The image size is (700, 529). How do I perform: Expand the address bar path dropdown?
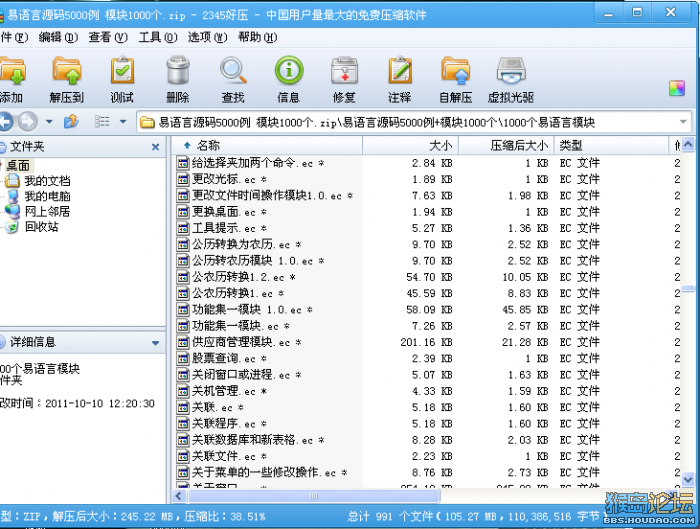click(x=683, y=122)
